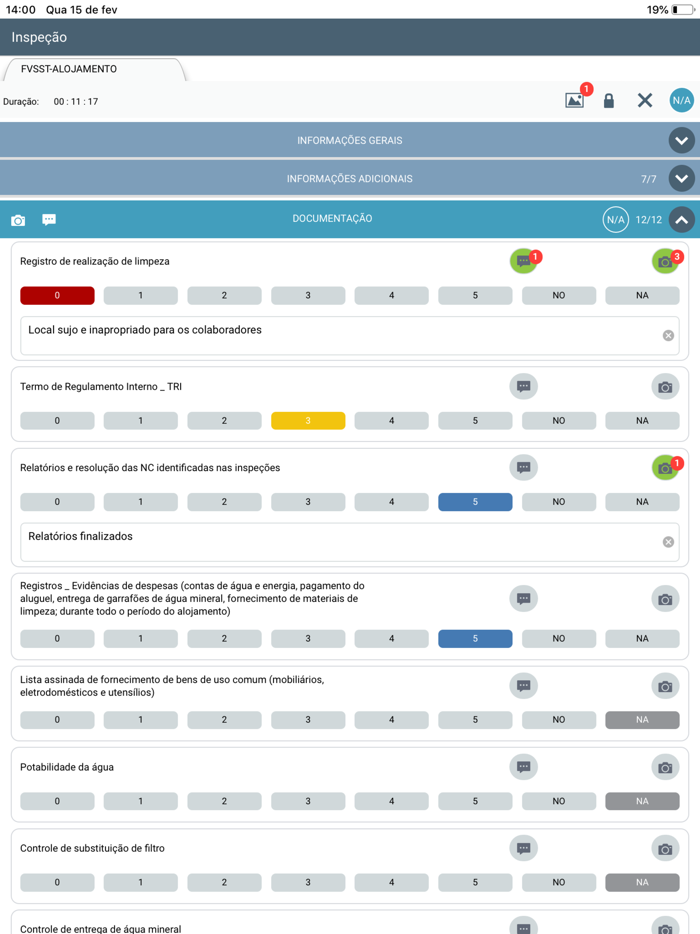700x934 pixels.
Task: Expand Informações Adicionais section chevron
Action: pos(682,179)
